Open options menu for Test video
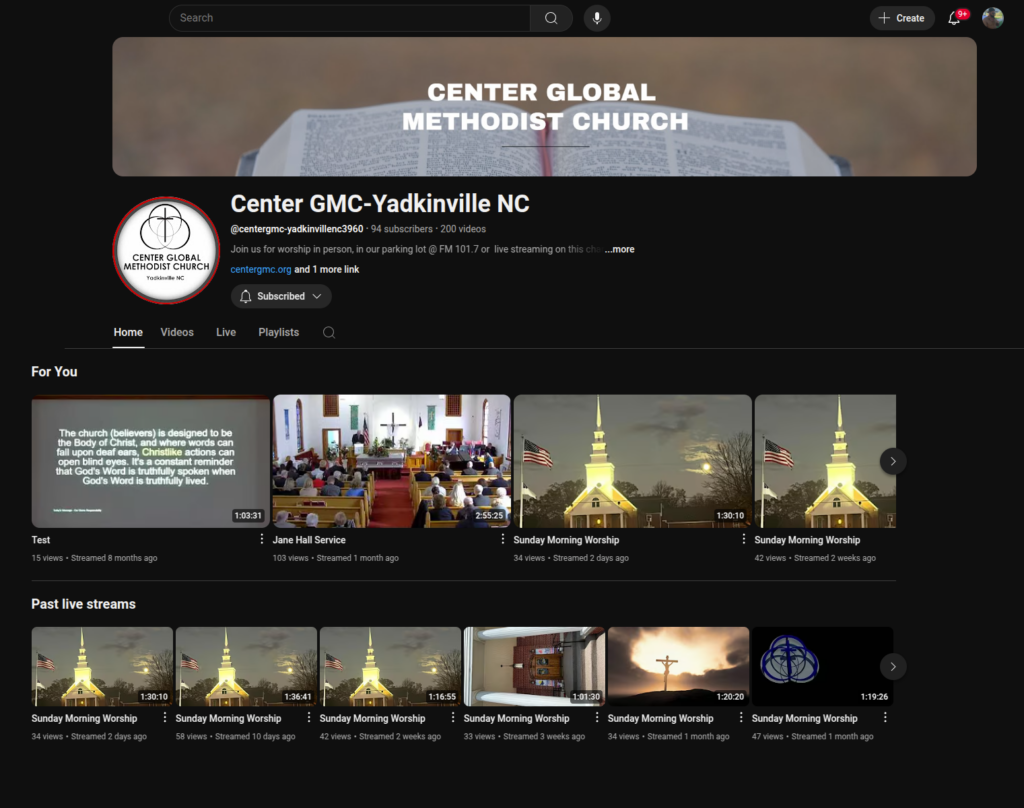Viewport: 1024px width, 808px height. click(262, 539)
